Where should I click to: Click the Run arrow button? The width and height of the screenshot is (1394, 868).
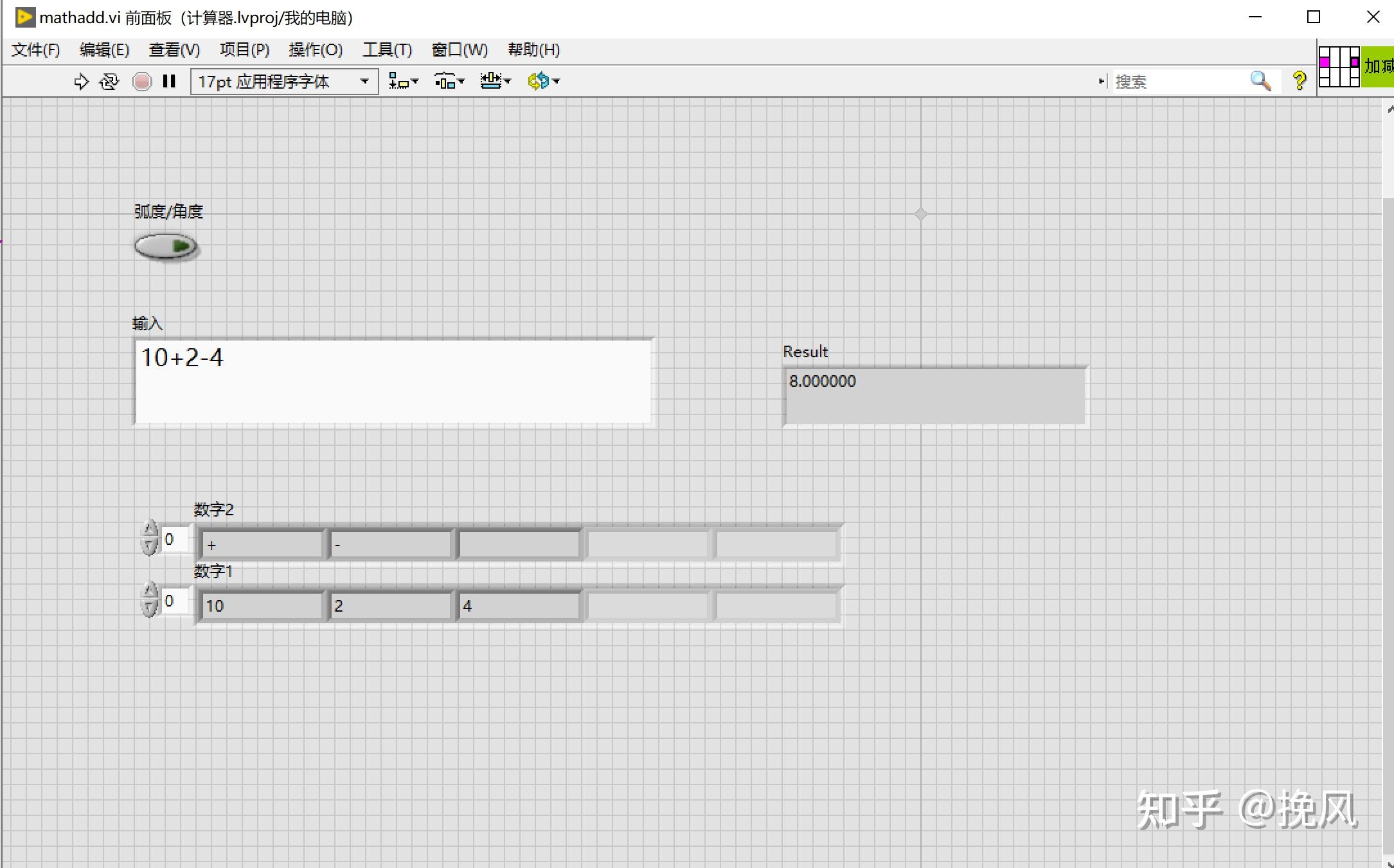[81, 82]
